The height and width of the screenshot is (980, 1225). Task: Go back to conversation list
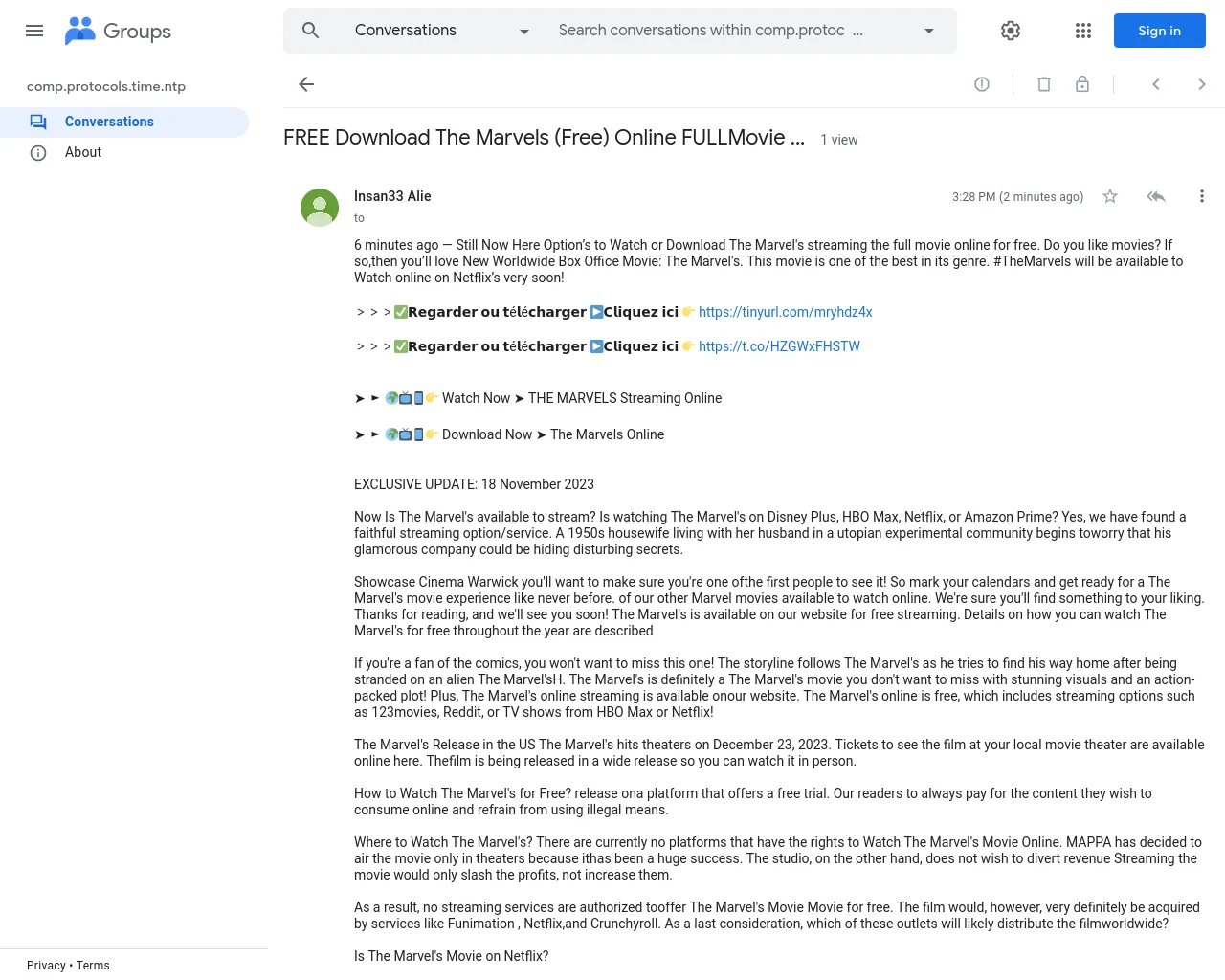pos(306,84)
